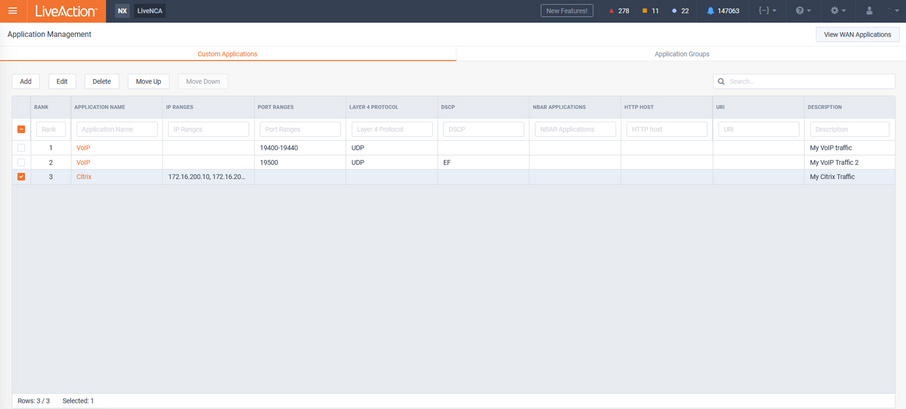Click the IP Ranges filter field

point(209,129)
